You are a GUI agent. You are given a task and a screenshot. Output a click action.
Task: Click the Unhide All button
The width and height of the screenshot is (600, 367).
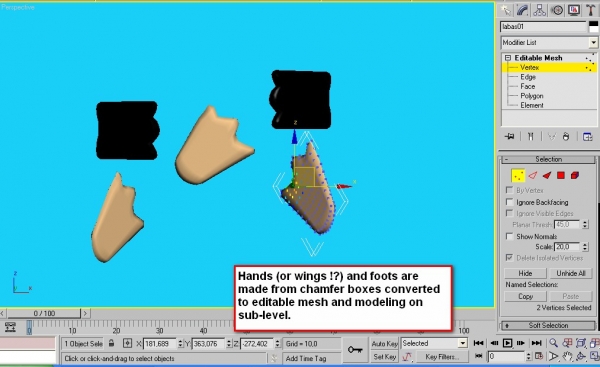tap(571, 273)
